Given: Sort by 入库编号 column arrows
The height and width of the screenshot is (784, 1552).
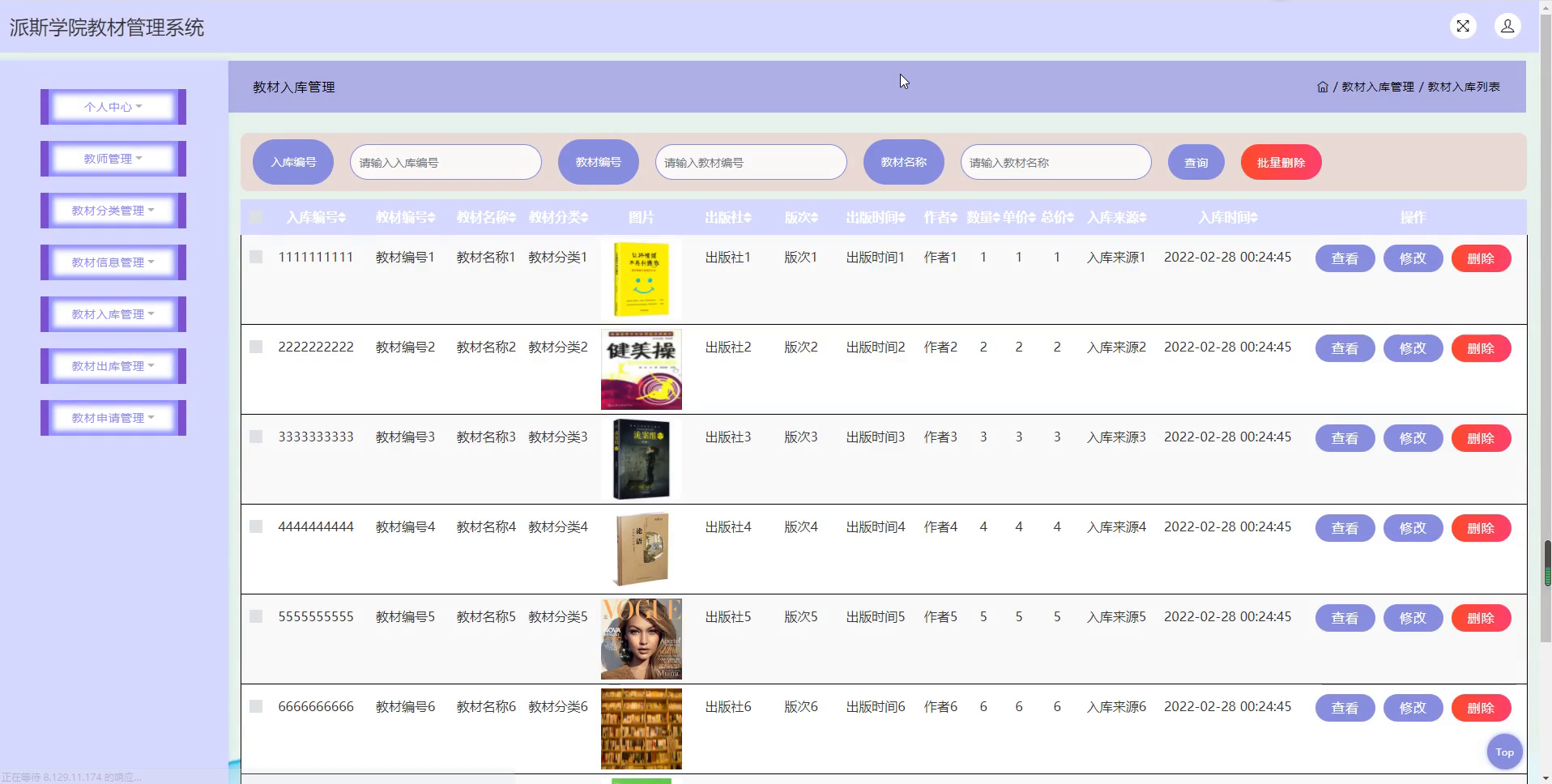Looking at the screenshot, I should pyautogui.click(x=342, y=218).
